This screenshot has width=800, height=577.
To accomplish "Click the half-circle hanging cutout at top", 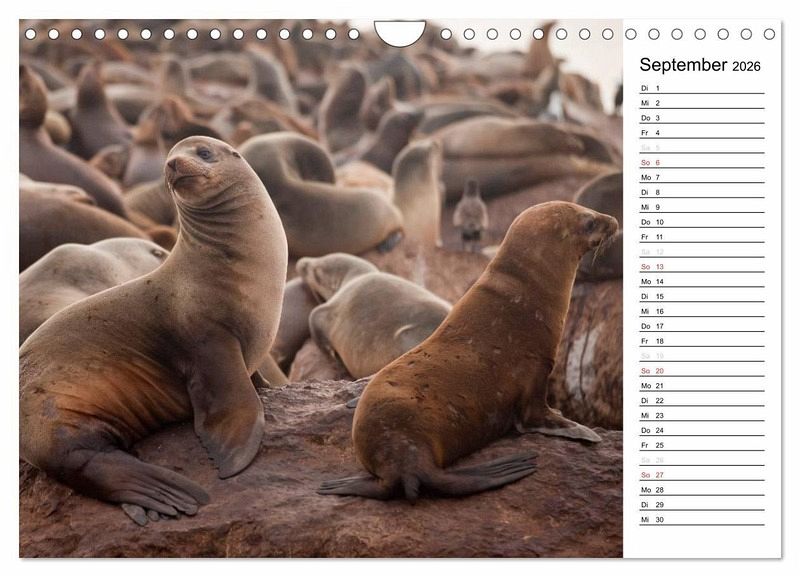I will pos(399,32).
